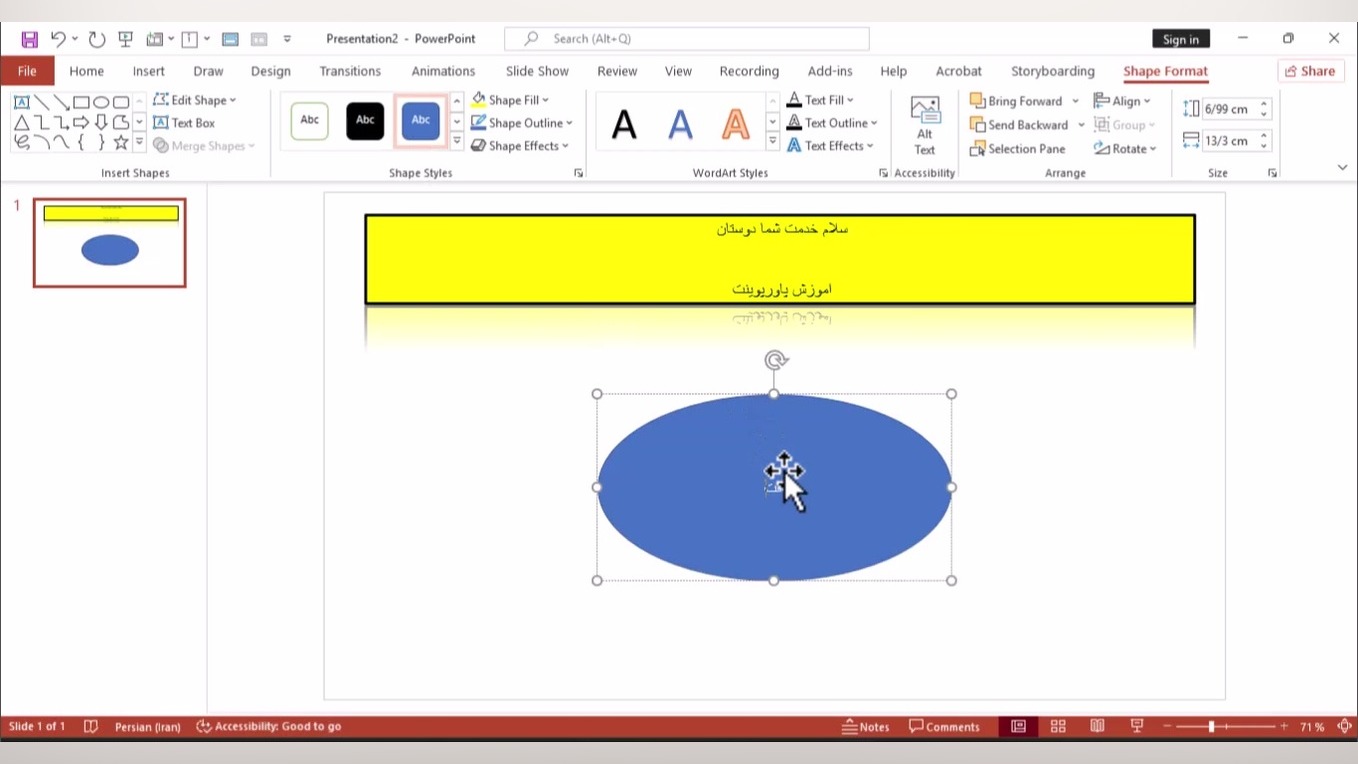Screen dimensions: 1358x764
Task: Click the zoom slider in status bar
Action: pyautogui.click(x=1226, y=727)
